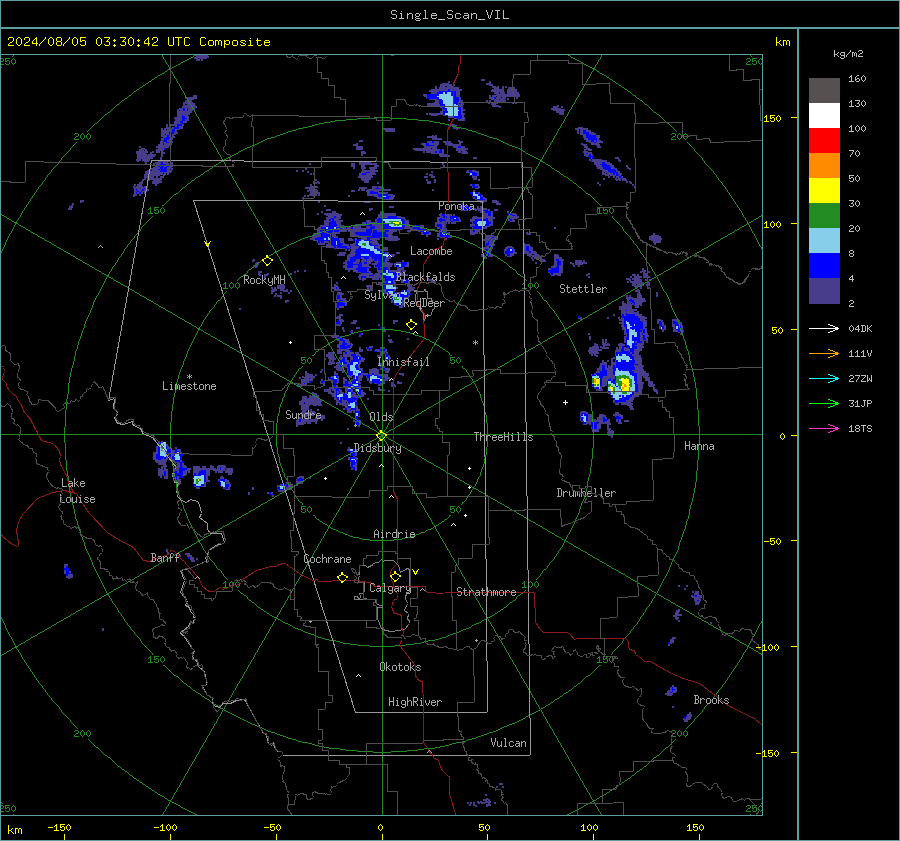900x841 pixels.
Task: Click the 2024/08/05 03:30:42 UTC Composite timestamp
Action: [138, 42]
